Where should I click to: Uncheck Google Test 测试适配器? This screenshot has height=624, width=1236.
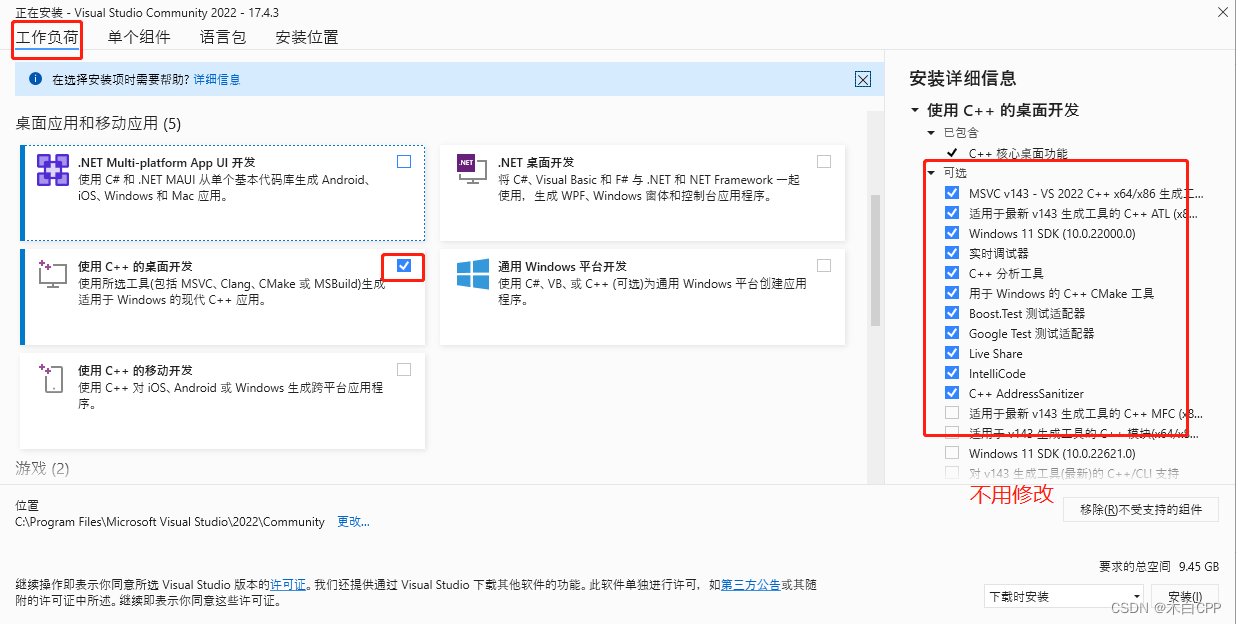point(952,333)
